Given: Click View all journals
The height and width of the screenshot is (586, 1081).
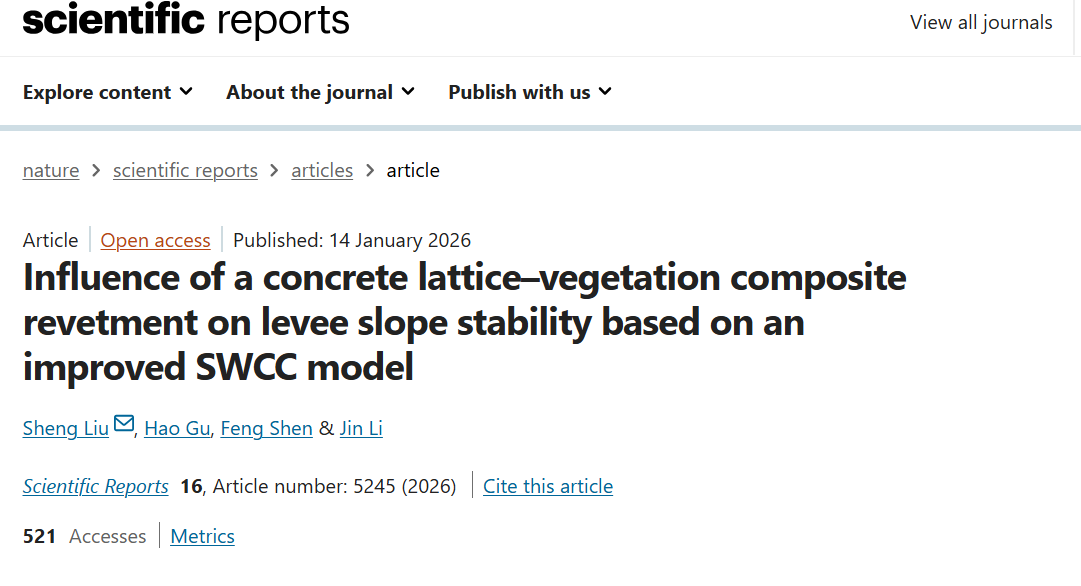Looking at the screenshot, I should click(981, 22).
